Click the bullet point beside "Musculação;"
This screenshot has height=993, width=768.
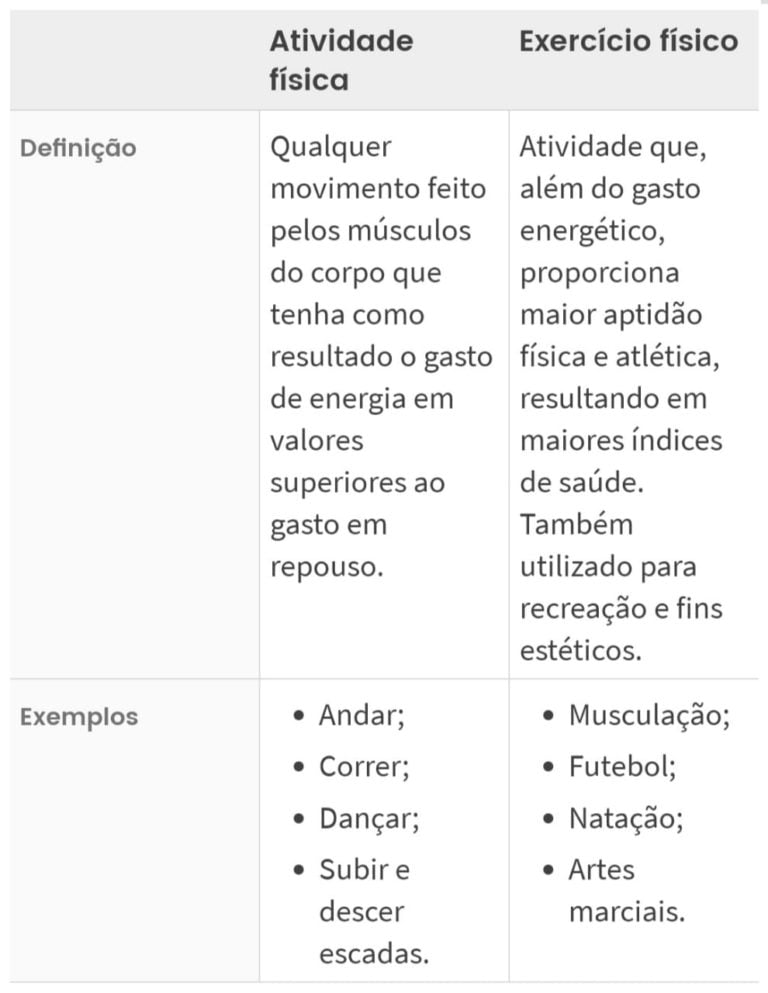(549, 716)
